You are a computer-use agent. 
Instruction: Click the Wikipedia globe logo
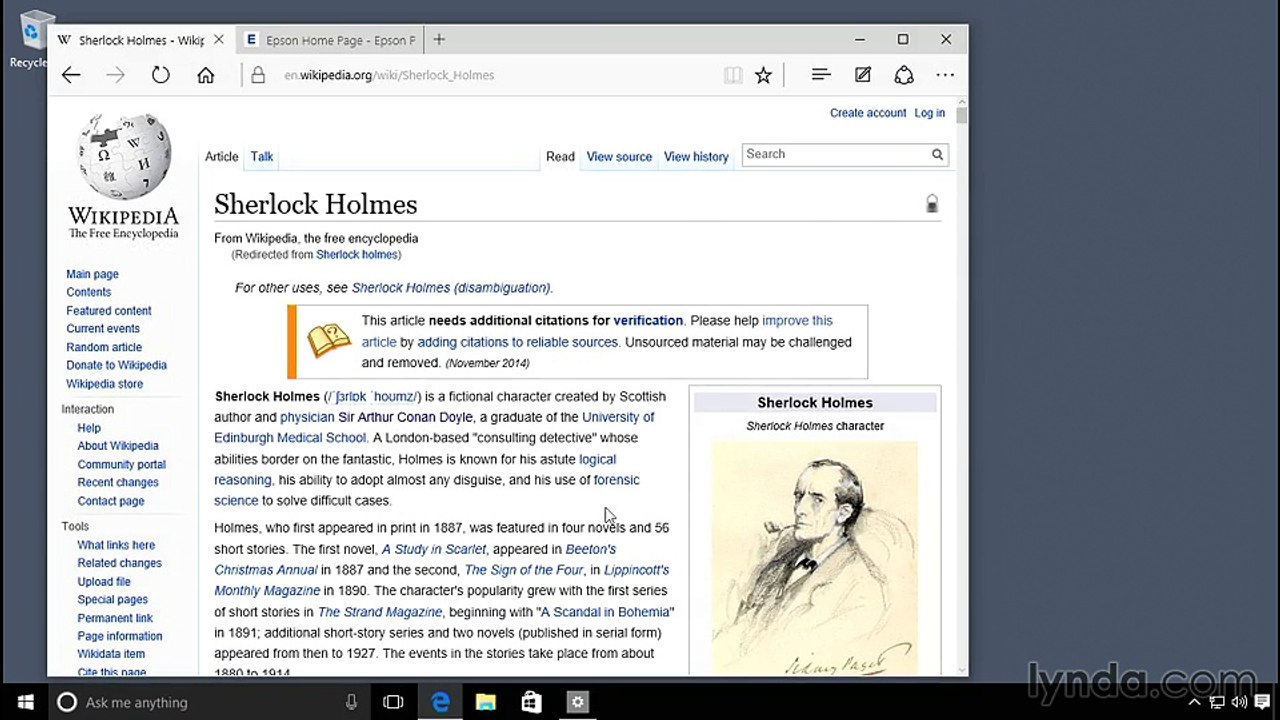click(x=124, y=157)
